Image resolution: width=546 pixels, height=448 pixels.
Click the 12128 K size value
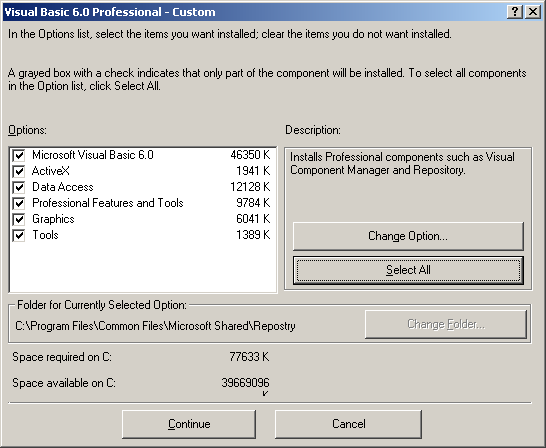point(250,187)
